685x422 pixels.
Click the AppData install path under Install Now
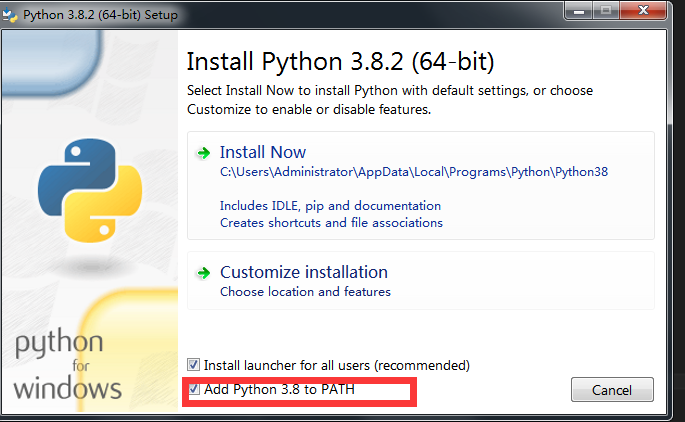click(413, 172)
